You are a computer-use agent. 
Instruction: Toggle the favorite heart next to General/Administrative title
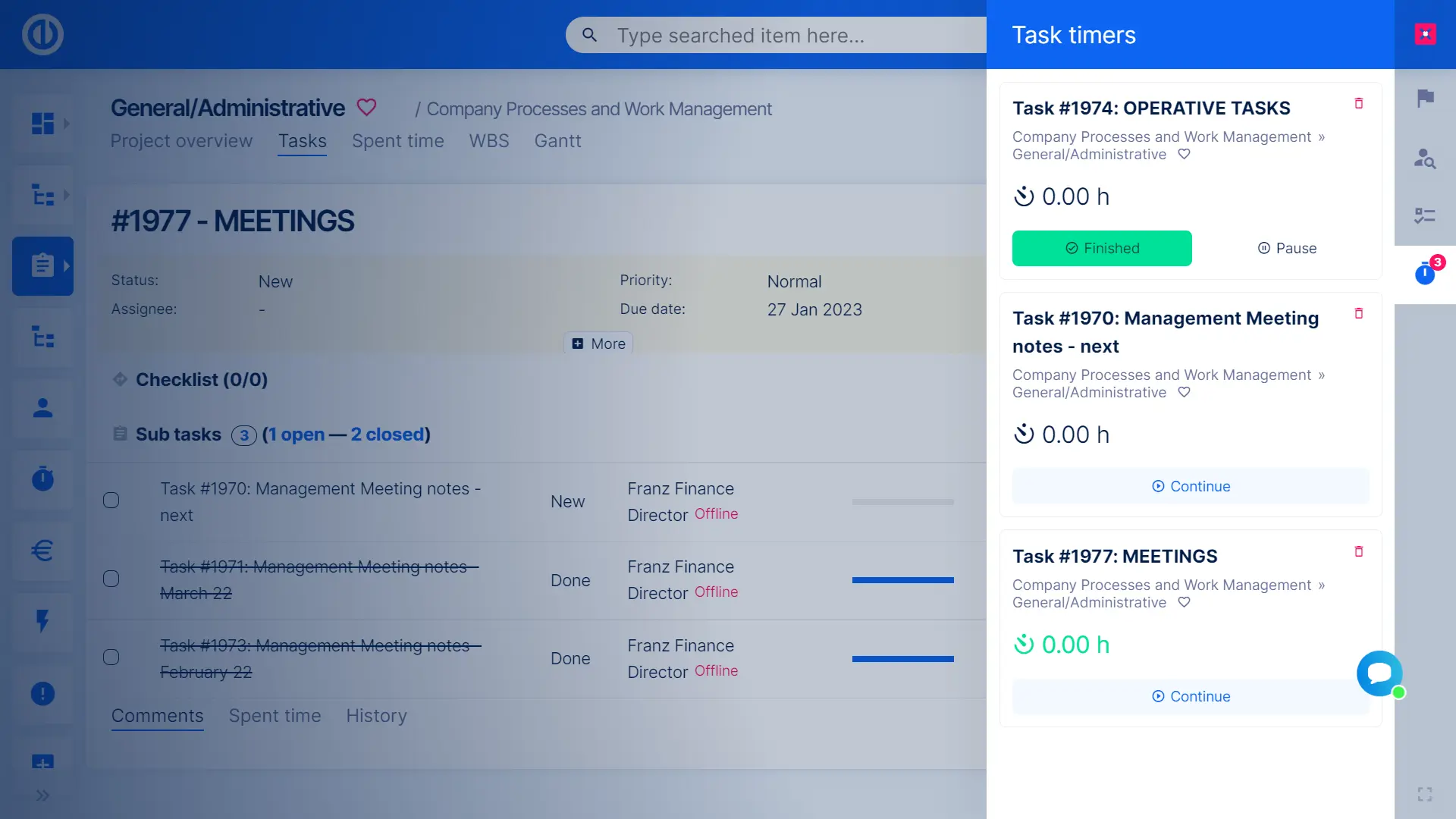[366, 108]
